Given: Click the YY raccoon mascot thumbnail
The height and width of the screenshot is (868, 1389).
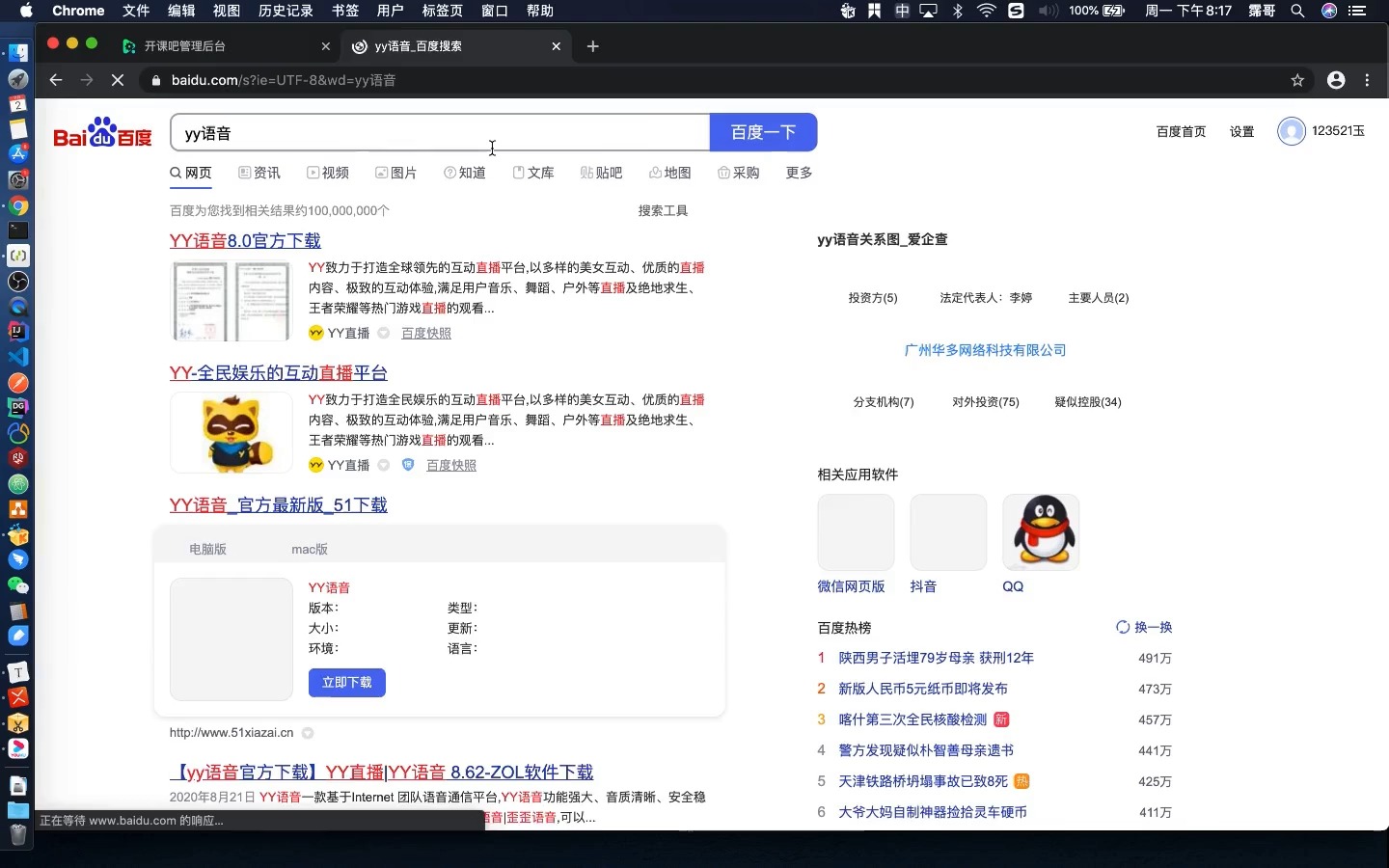Looking at the screenshot, I should pos(231,432).
